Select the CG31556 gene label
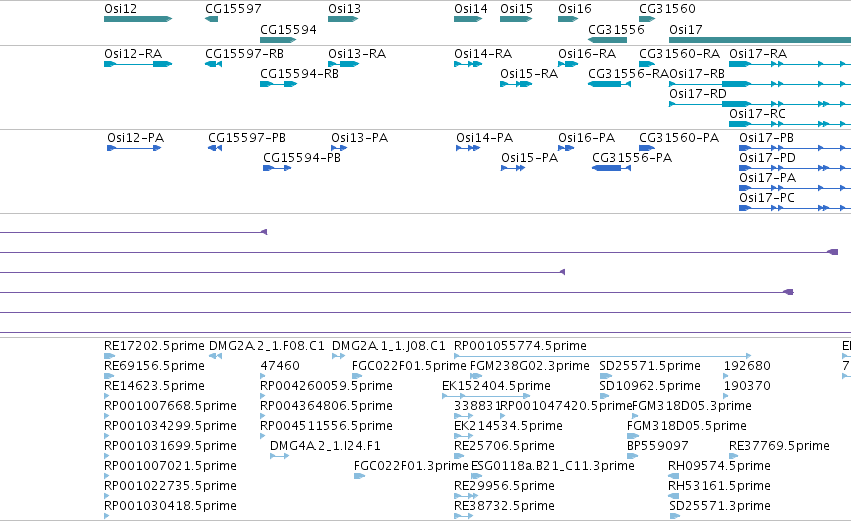The height and width of the screenshot is (521, 851). tap(616, 29)
